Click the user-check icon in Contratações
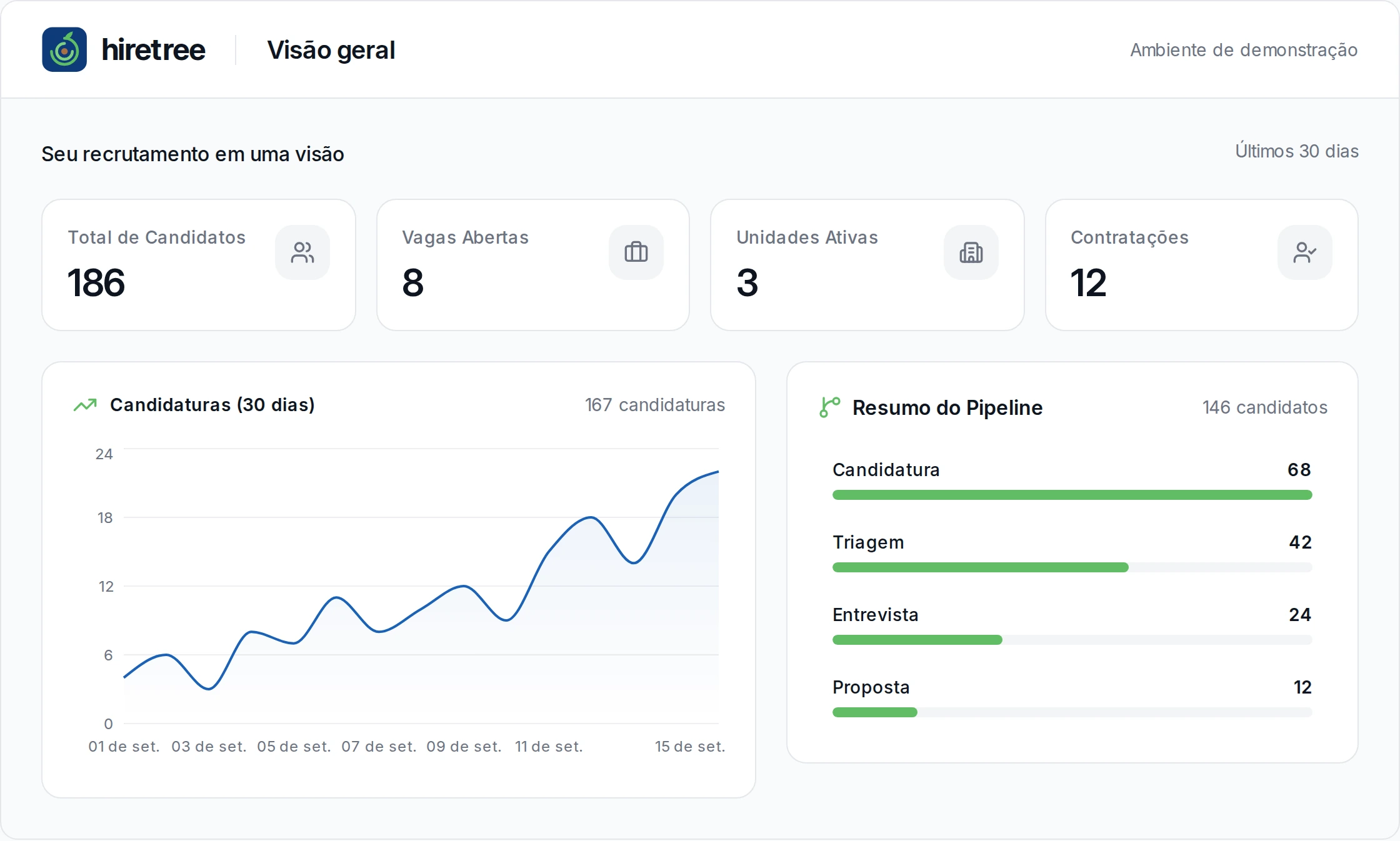Screen dimensions: 1400x841 (x=1305, y=252)
